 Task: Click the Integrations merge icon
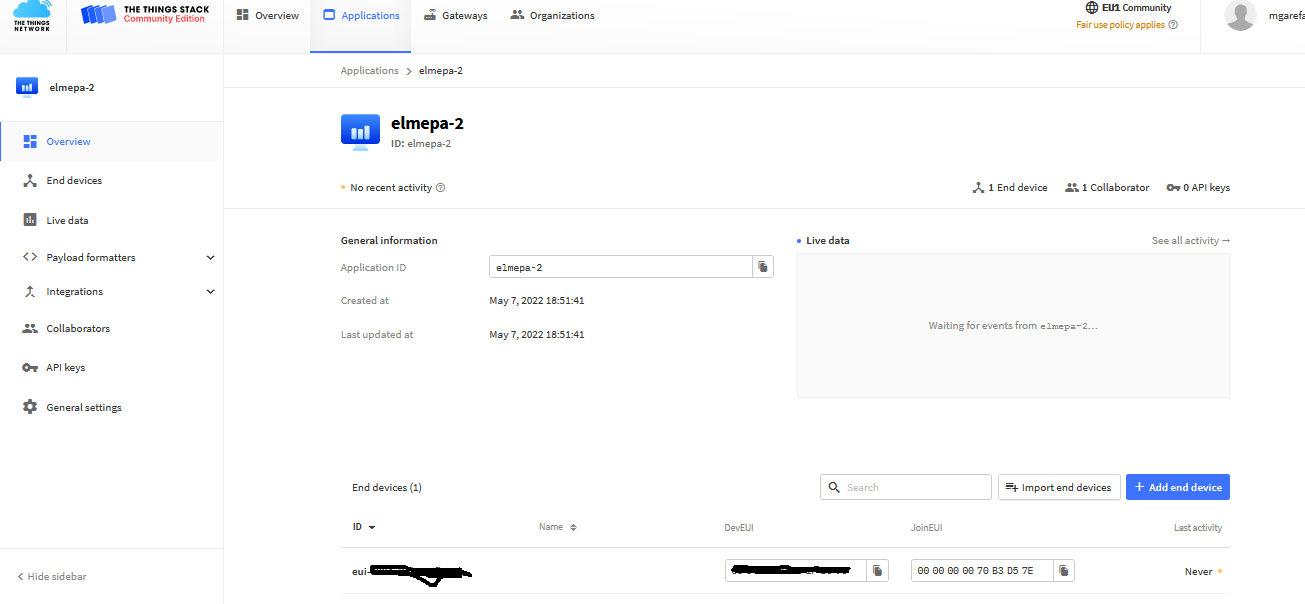pos(30,292)
